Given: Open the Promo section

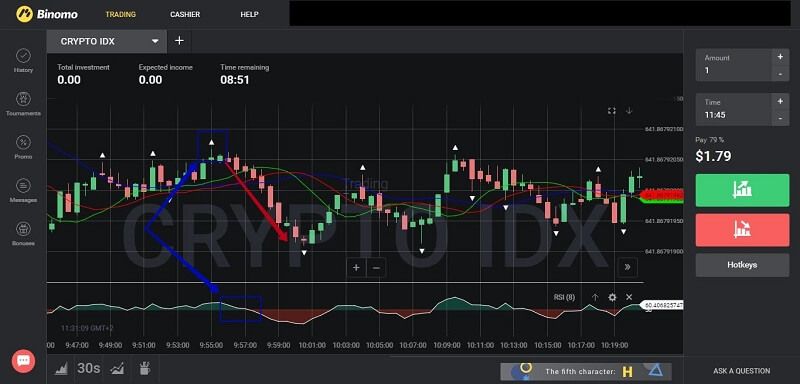Looking at the screenshot, I should pos(23,147).
